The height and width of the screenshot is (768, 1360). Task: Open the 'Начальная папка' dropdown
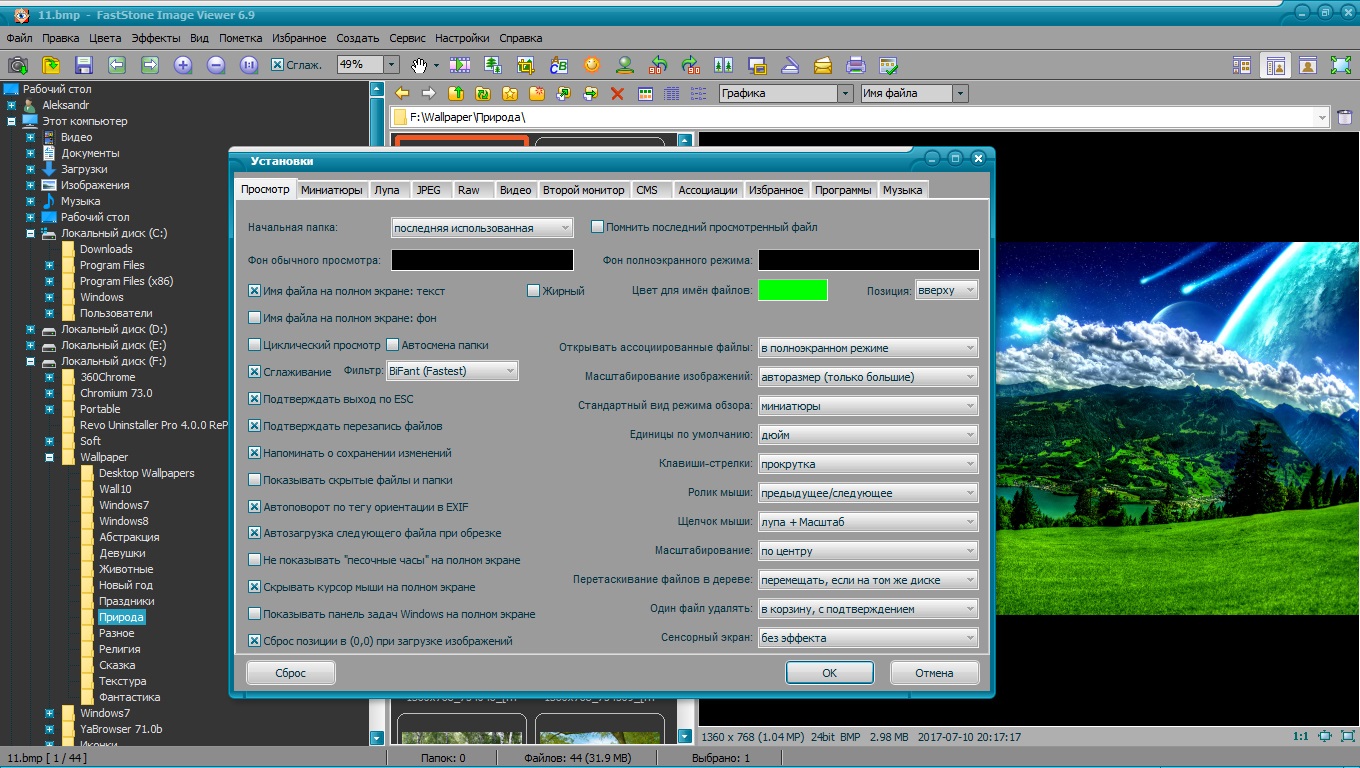coord(482,228)
